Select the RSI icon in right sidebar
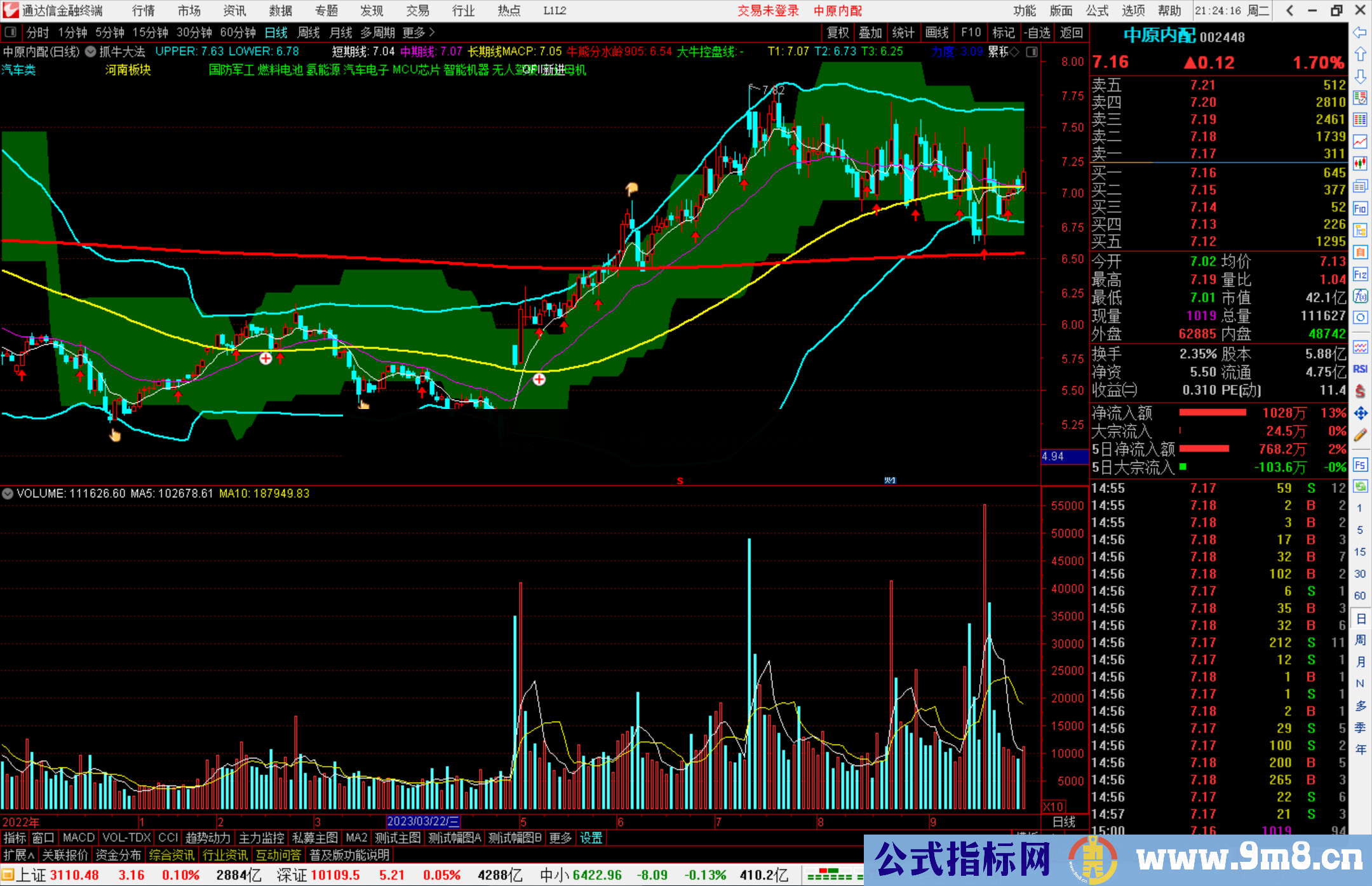The width and height of the screenshot is (1372, 886). 1360,369
